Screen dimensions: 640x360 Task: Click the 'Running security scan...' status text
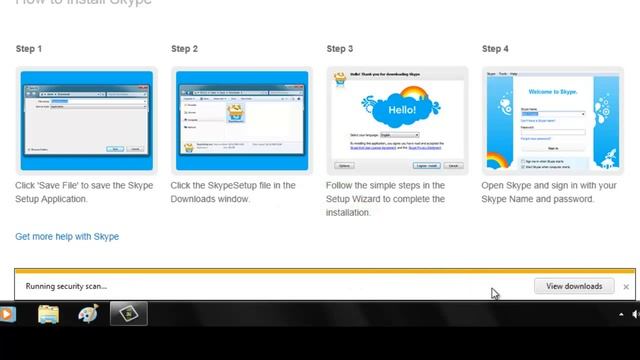(66, 286)
